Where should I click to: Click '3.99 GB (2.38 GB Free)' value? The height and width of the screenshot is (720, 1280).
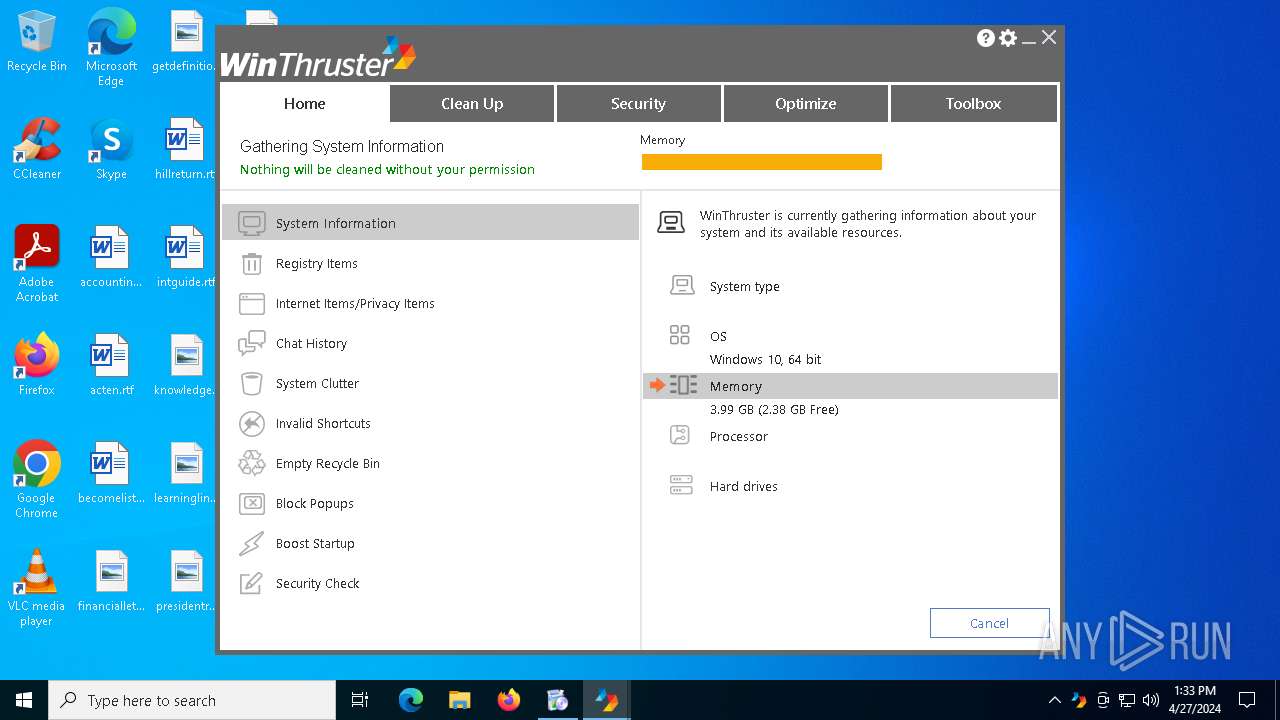click(774, 409)
